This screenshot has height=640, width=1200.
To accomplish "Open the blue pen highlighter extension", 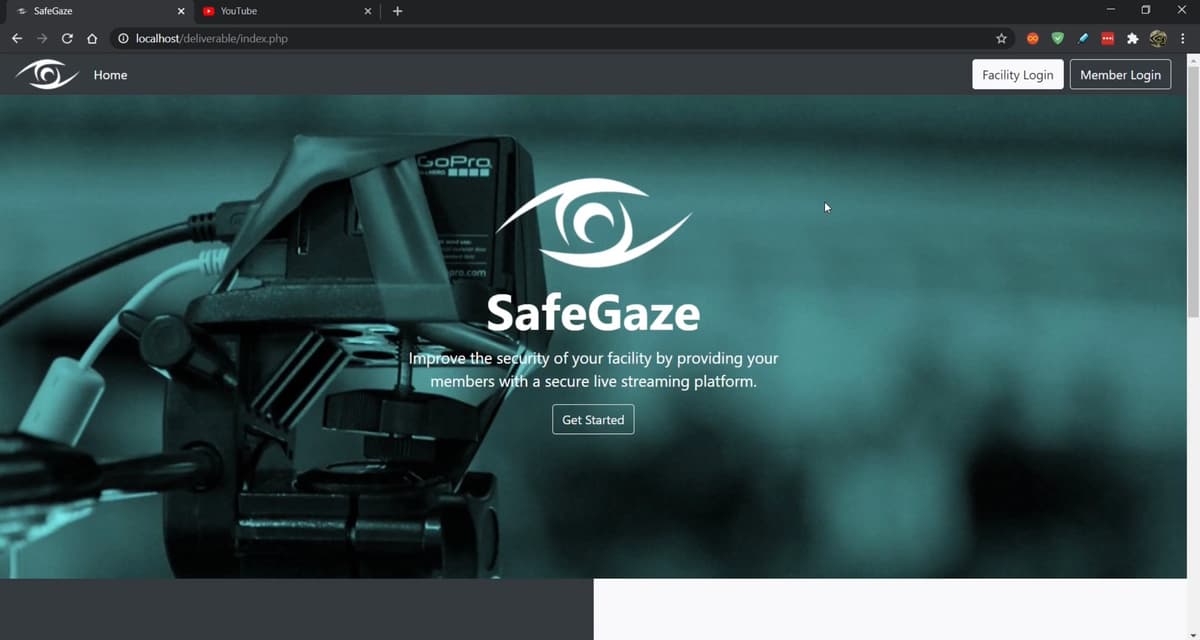I will coord(1083,39).
